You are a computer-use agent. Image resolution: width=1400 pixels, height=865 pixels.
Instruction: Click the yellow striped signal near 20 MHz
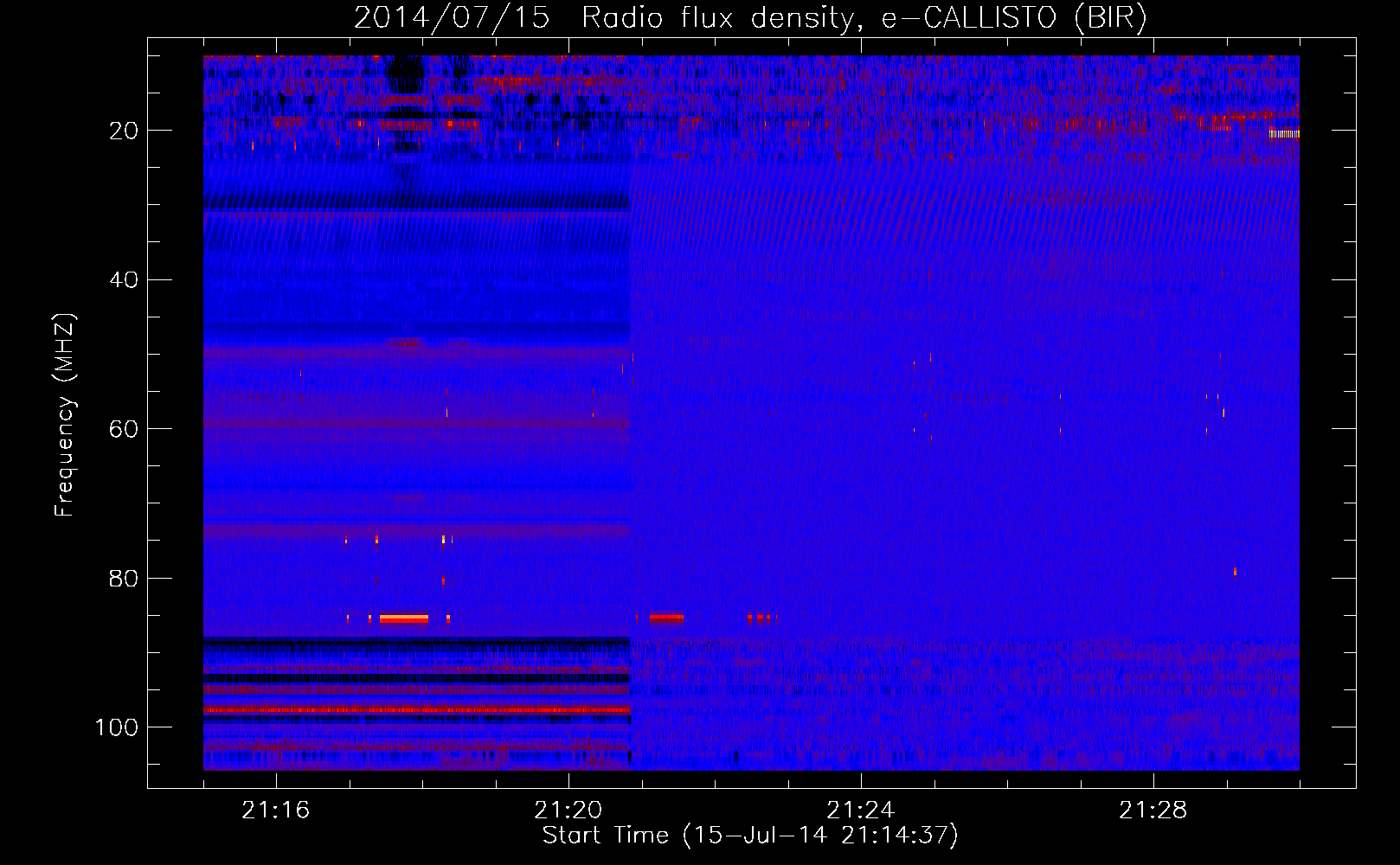(x=1284, y=134)
